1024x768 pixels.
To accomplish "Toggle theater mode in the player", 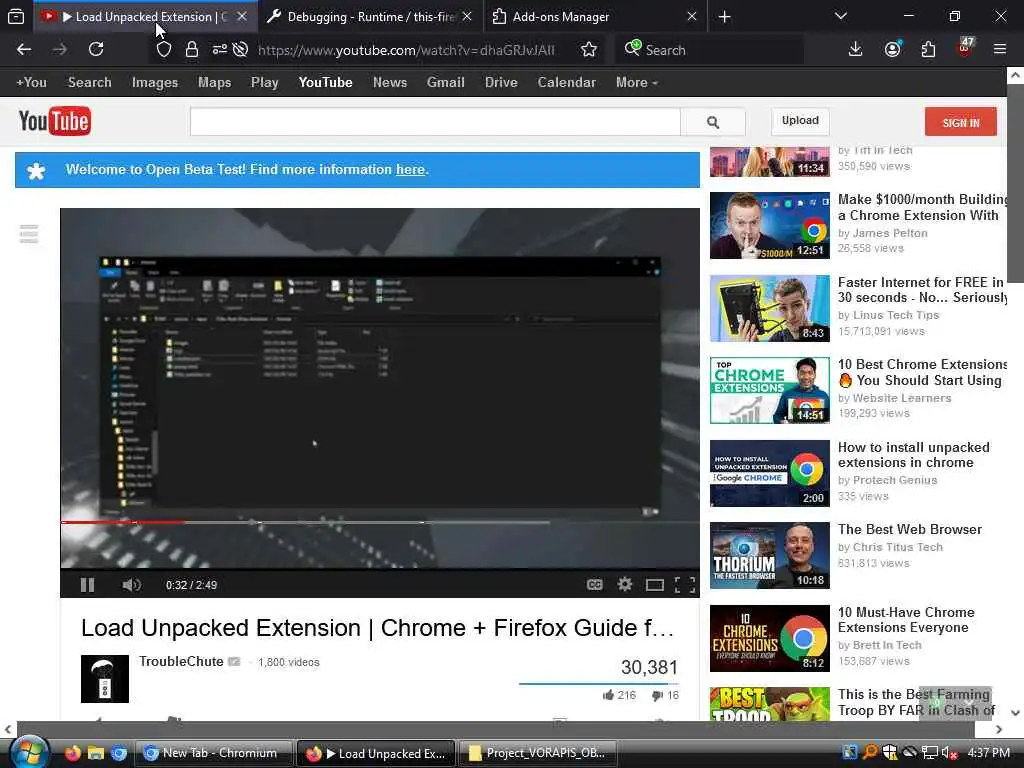I will click(x=654, y=584).
